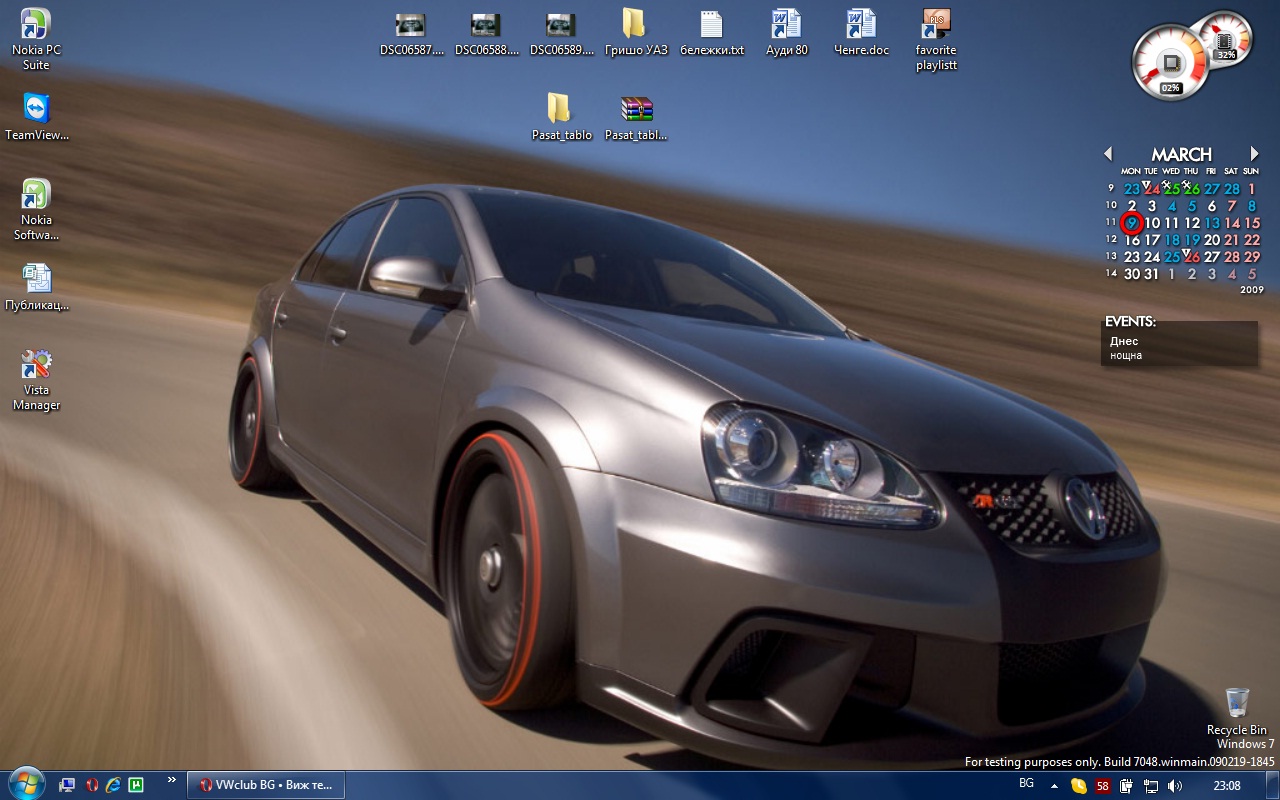Click the Opera icon in Quick Launch
The width and height of the screenshot is (1280, 800).
coord(92,785)
